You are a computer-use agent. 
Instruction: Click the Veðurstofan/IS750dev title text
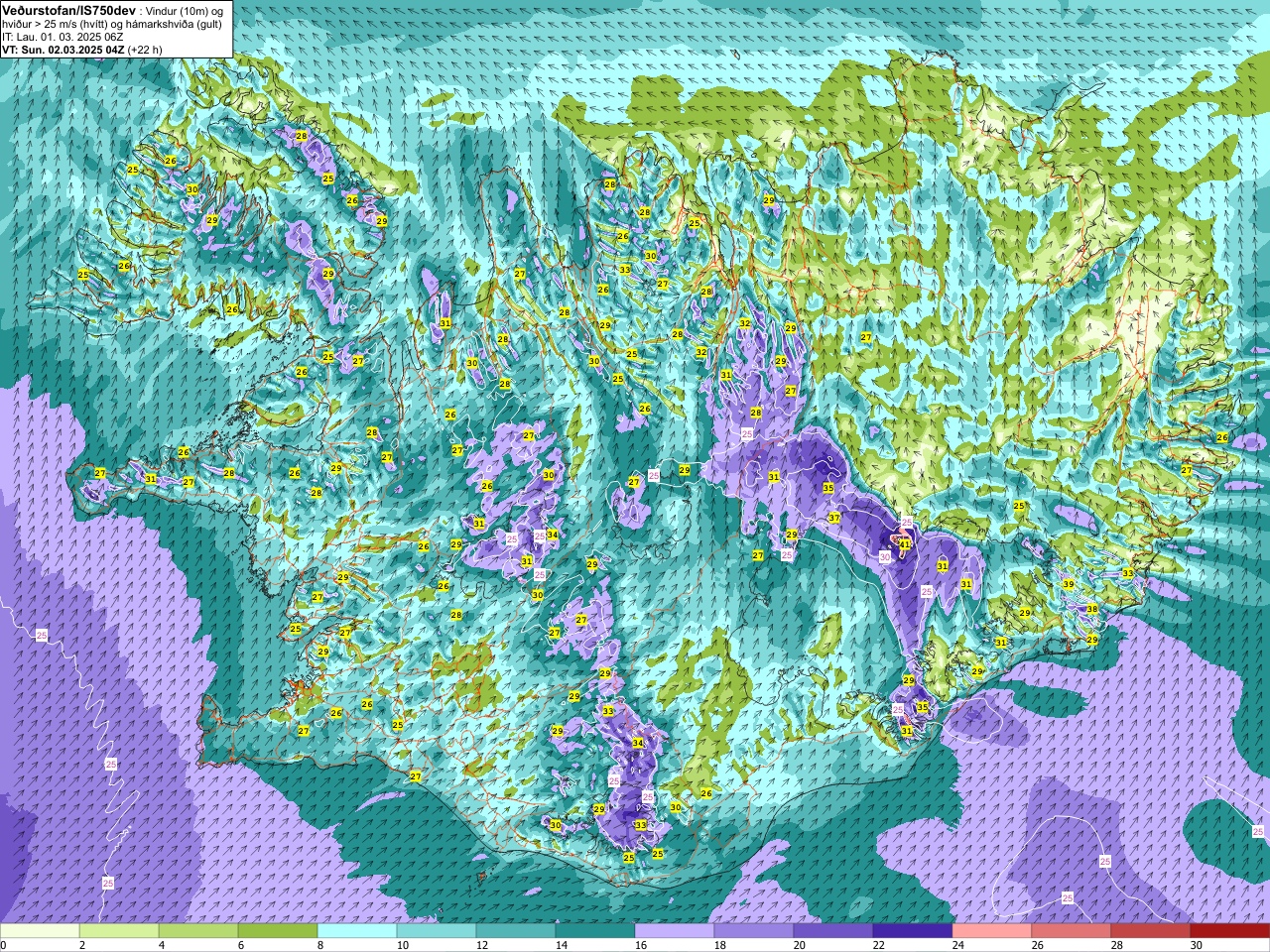pyautogui.click(x=68, y=9)
